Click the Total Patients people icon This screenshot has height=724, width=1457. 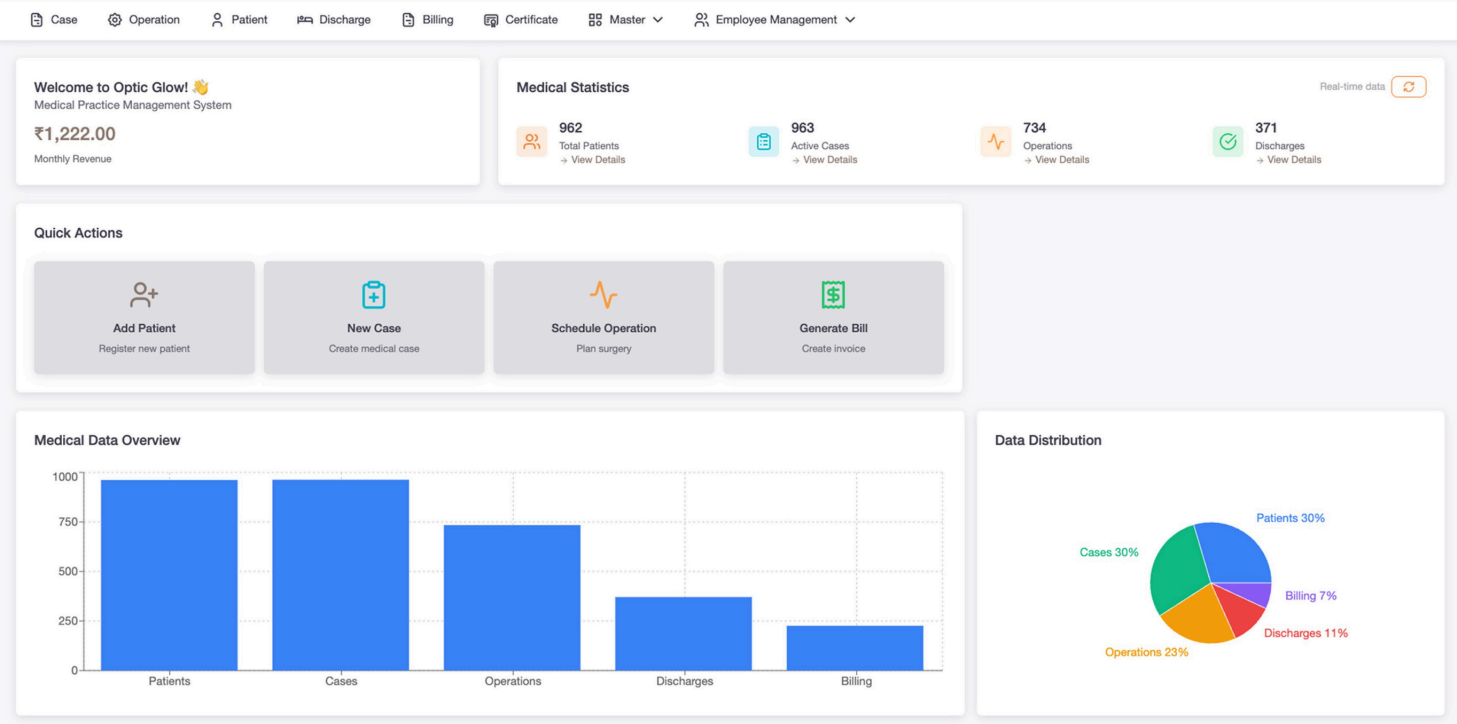(532, 142)
